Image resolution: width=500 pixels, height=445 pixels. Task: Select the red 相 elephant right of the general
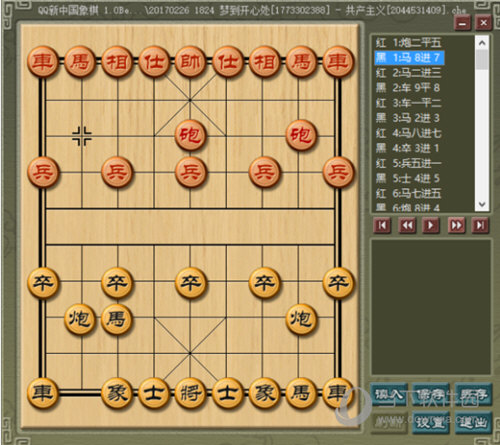click(x=264, y=62)
